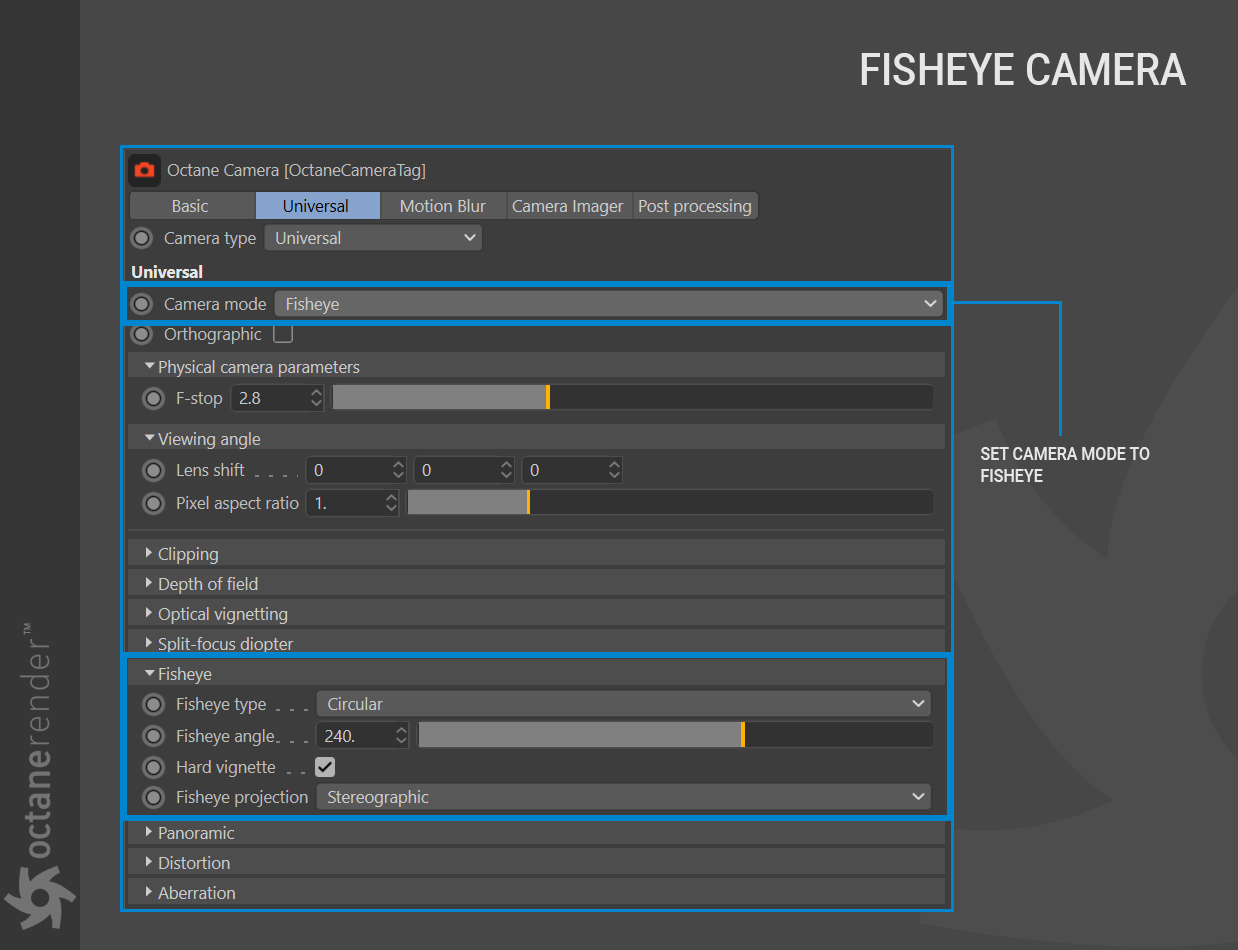Open the Post processing tab
The image size is (1238, 950).
point(695,206)
